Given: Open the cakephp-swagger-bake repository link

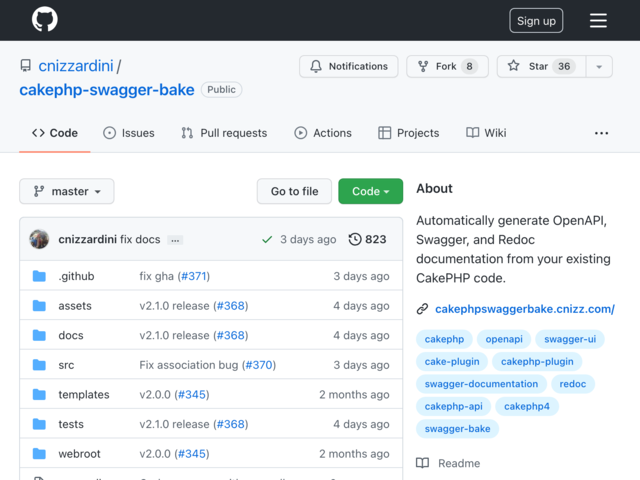Looking at the screenshot, I should pyautogui.click(x=107, y=89).
